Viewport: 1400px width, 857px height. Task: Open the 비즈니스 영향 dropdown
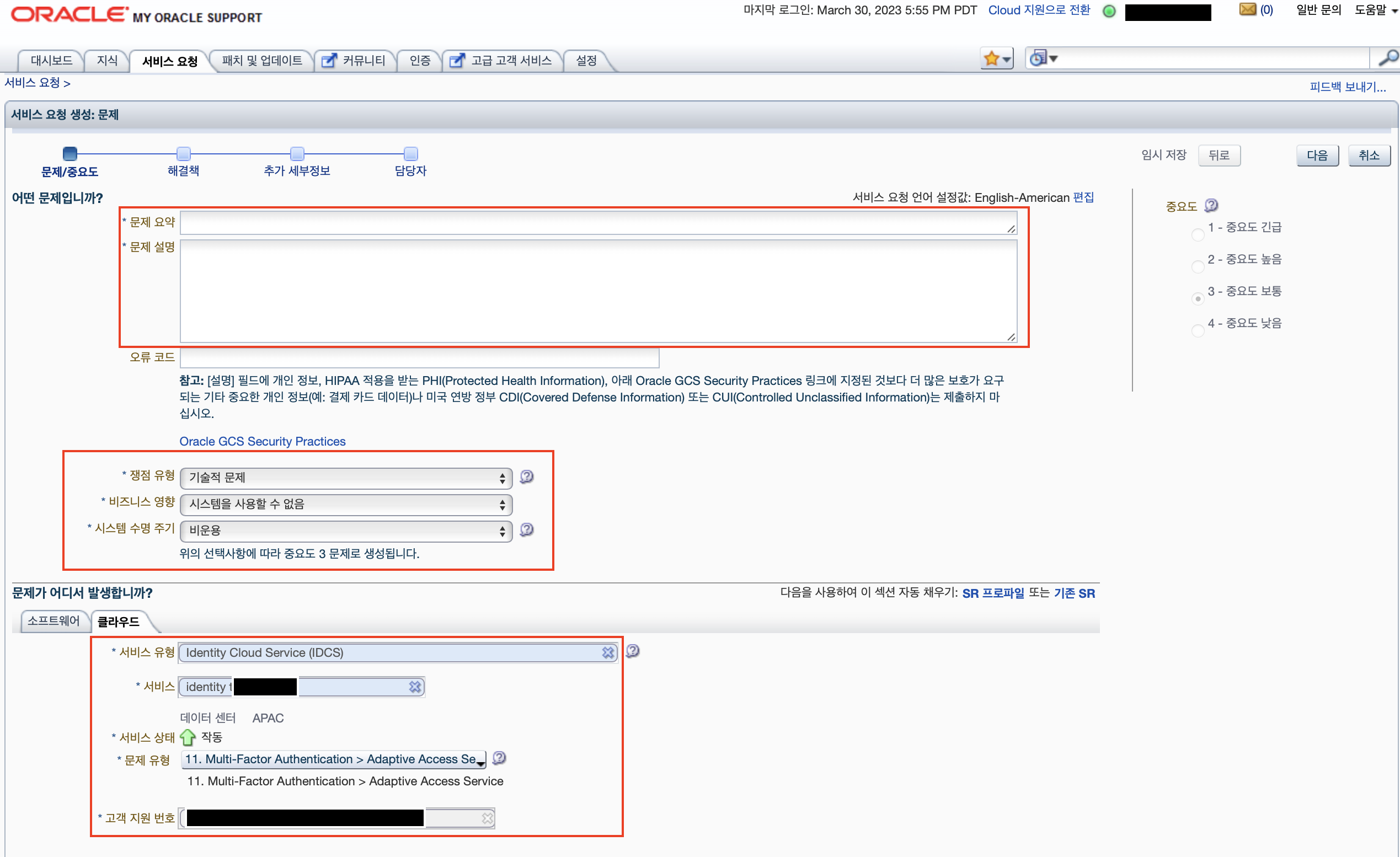point(345,504)
